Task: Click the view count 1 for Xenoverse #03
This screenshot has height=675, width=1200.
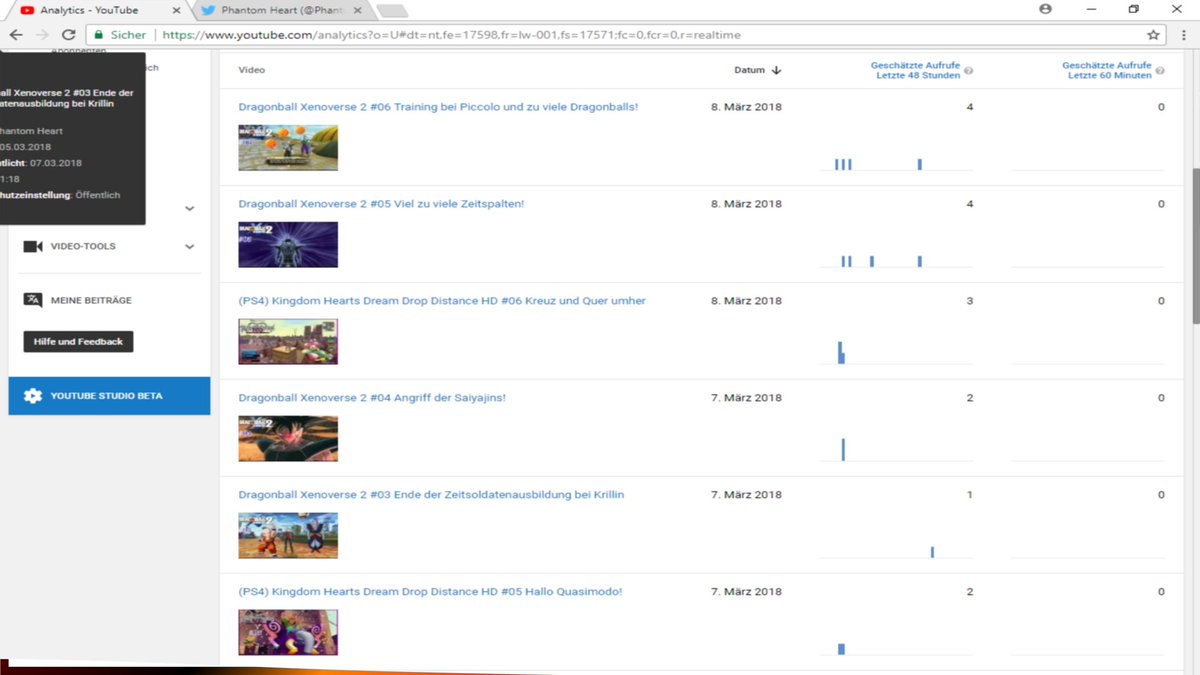Action: pos(970,495)
